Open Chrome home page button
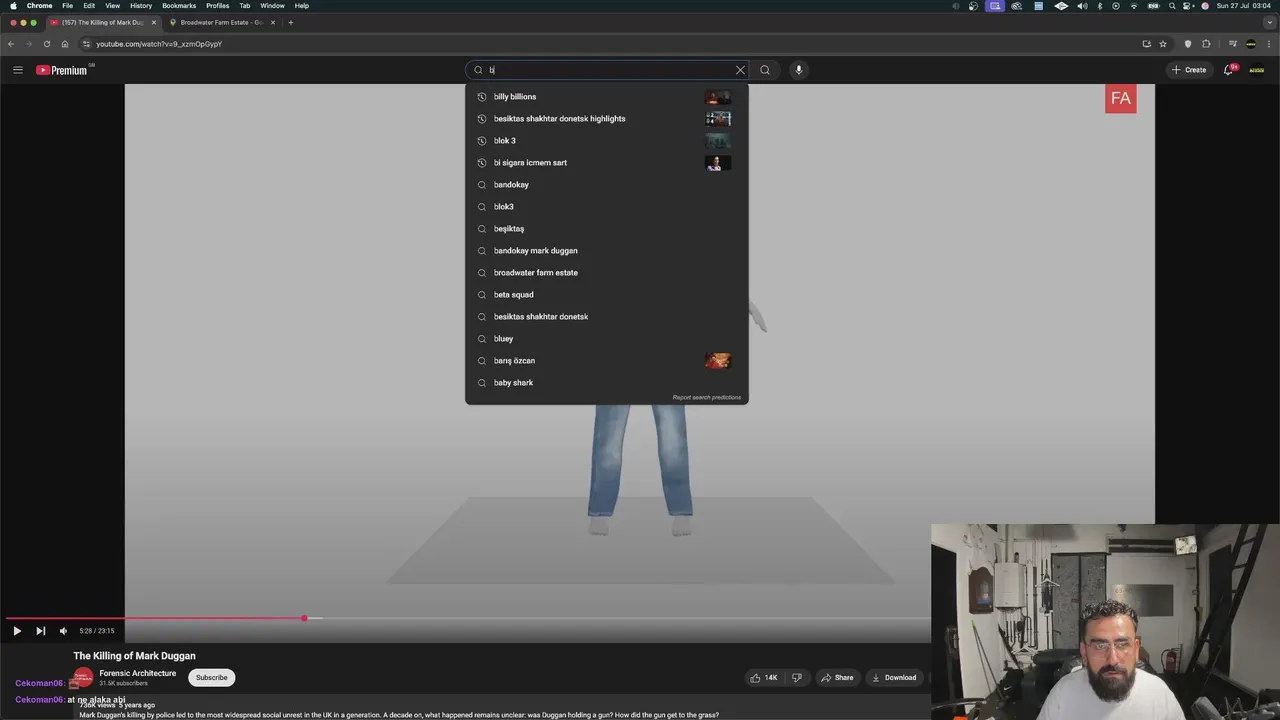 [65, 44]
